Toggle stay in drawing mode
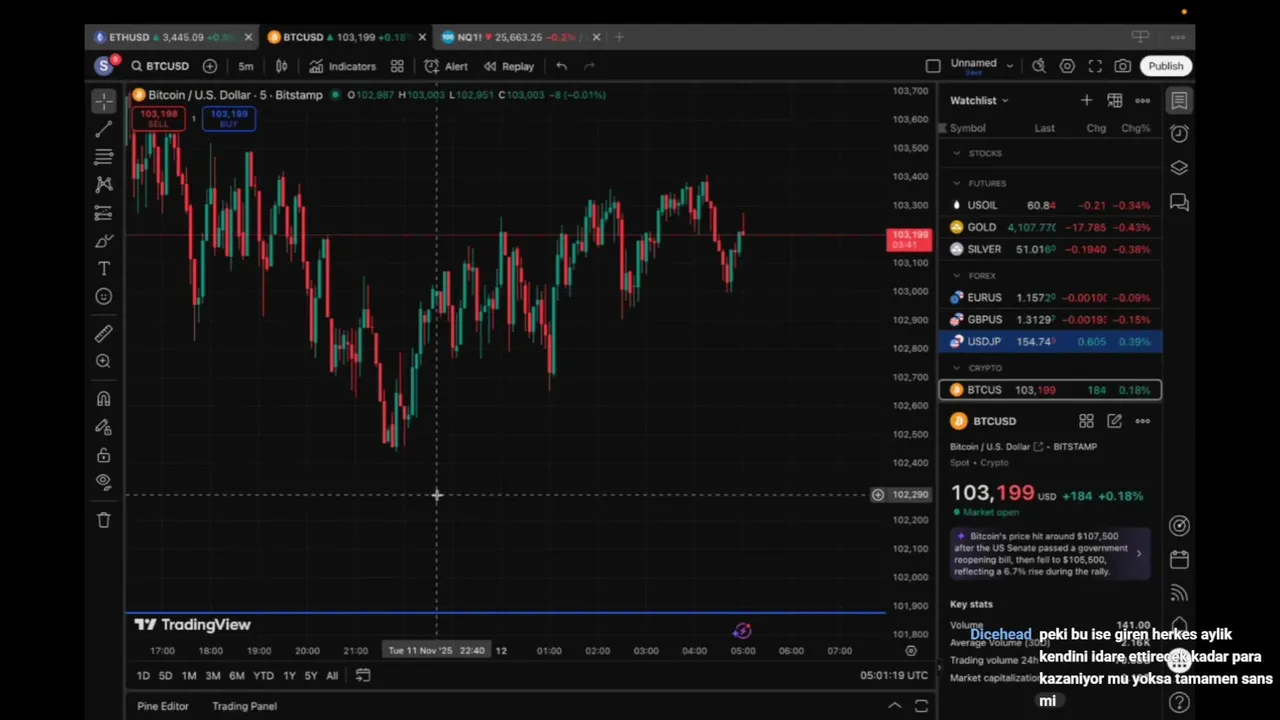This screenshot has width=1280, height=720. pyautogui.click(x=104, y=427)
